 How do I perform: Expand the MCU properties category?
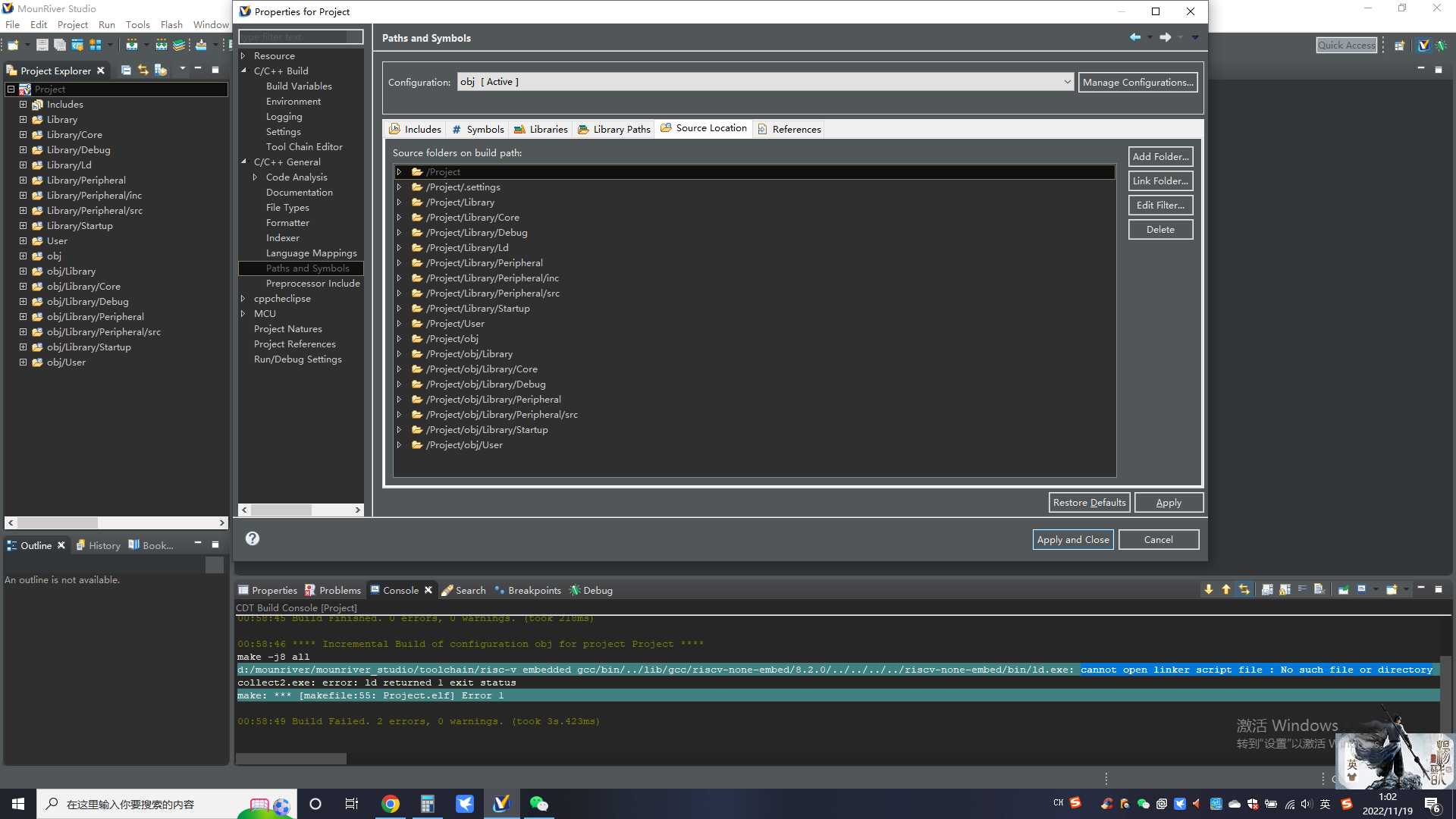[x=243, y=314]
